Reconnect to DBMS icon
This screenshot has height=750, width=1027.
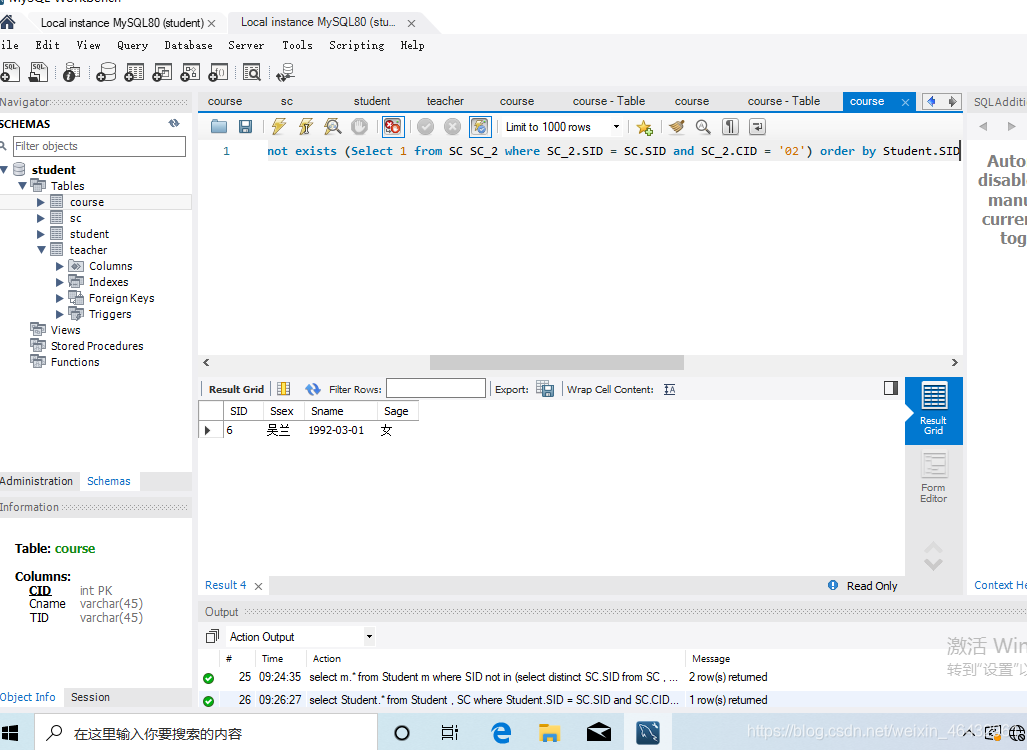(286, 72)
